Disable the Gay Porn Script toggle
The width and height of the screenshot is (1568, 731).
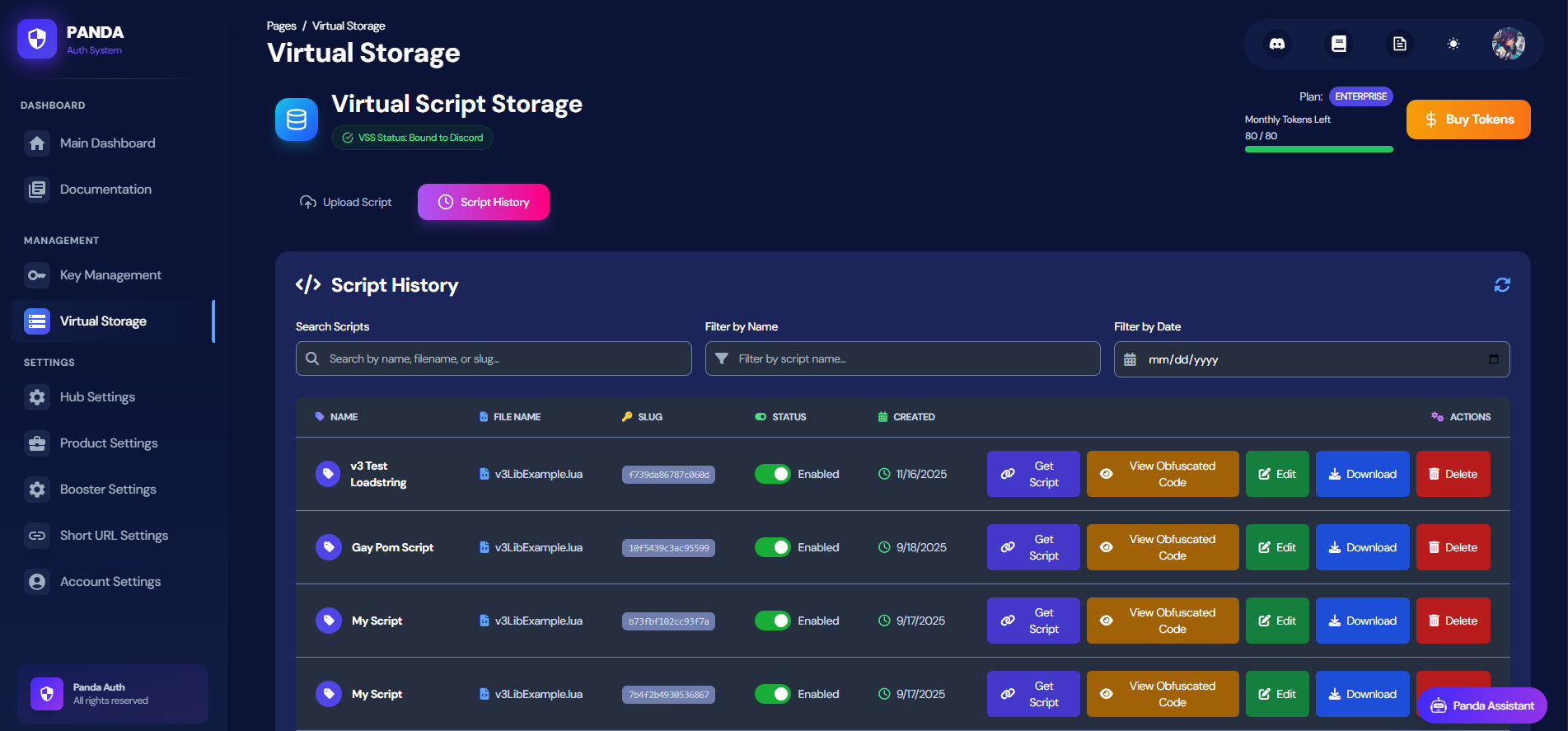[773, 547]
